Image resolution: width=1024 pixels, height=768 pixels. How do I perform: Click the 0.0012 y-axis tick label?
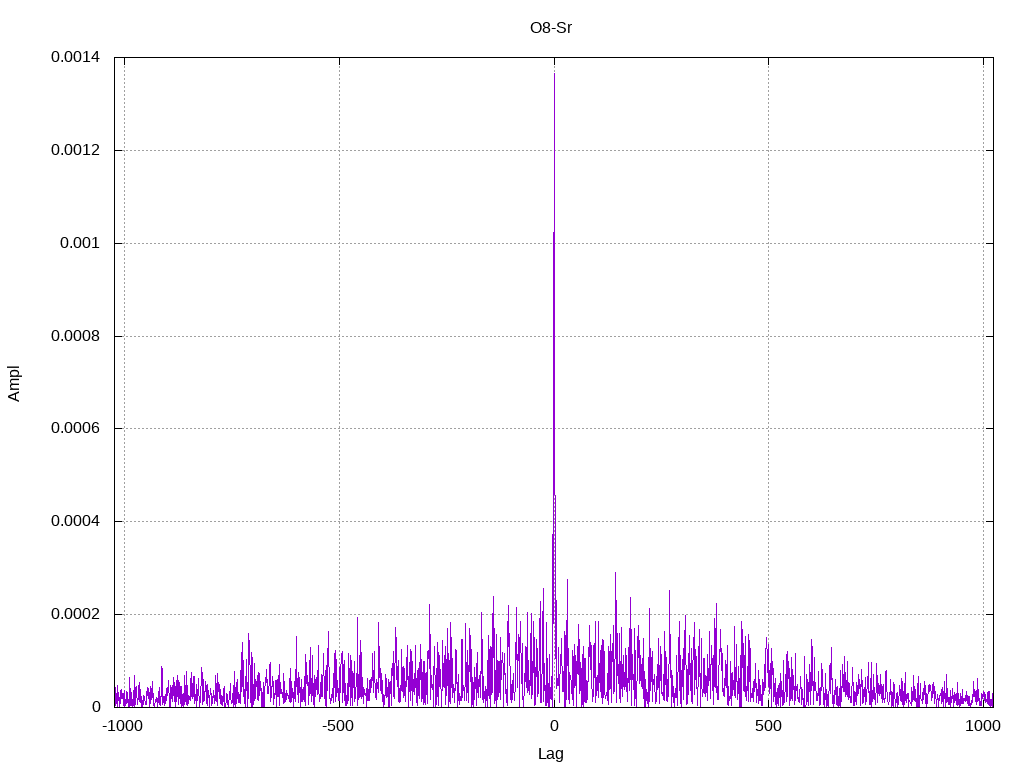click(75, 150)
